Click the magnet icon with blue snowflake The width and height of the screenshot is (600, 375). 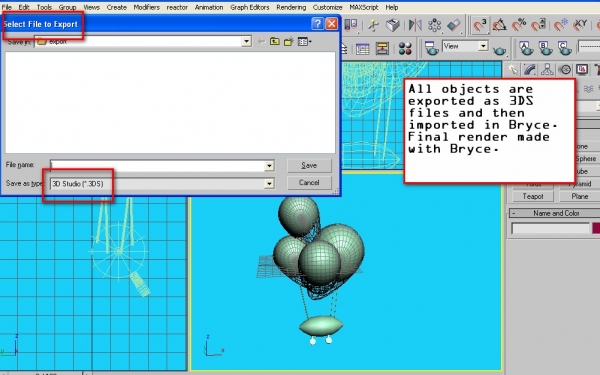[x=561, y=26]
